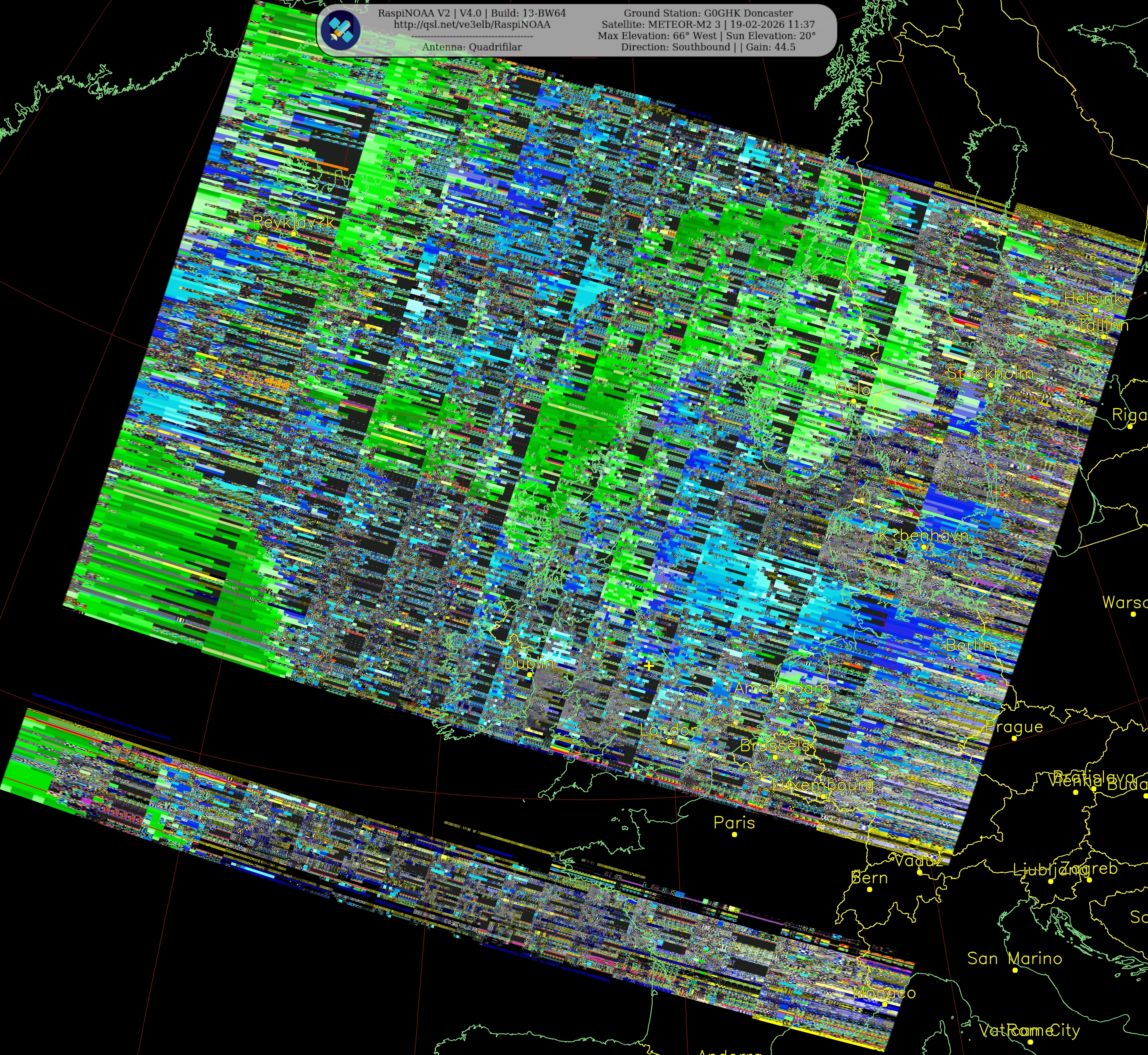Click the Bern city marker dot
Screen dimensions: 1148x1055
point(869,889)
